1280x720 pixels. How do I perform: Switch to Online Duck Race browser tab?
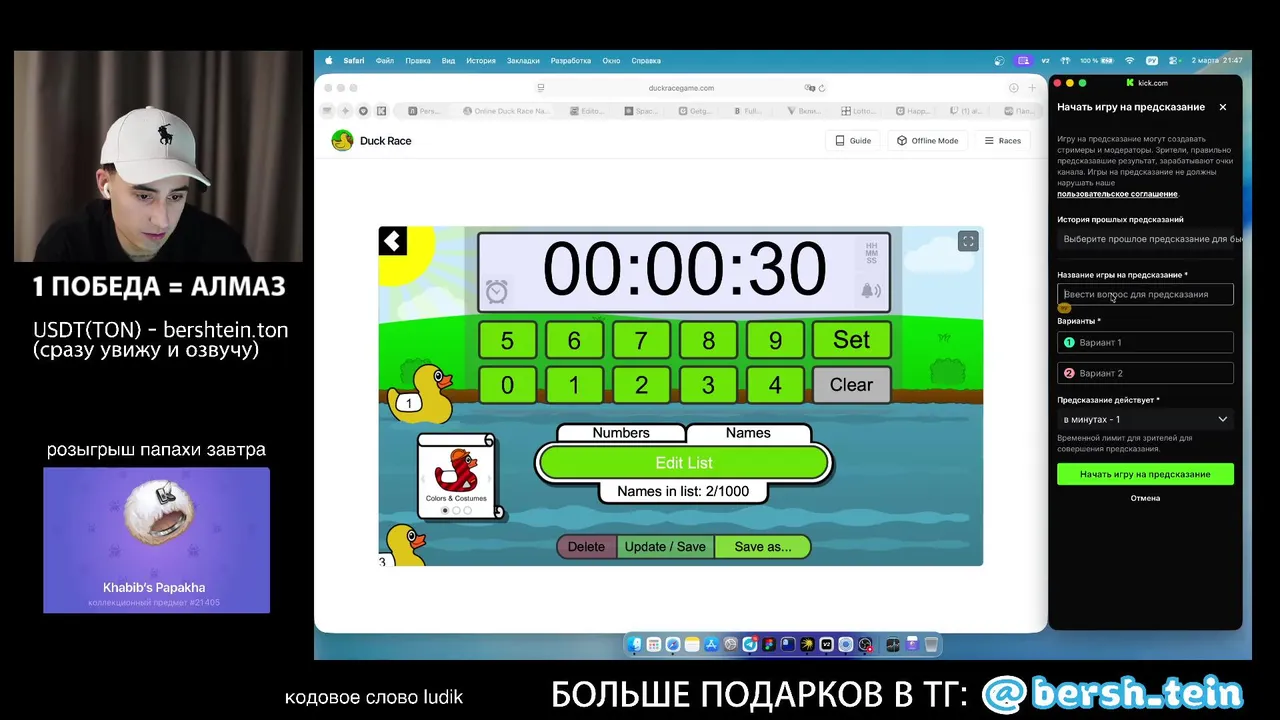(506, 111)
